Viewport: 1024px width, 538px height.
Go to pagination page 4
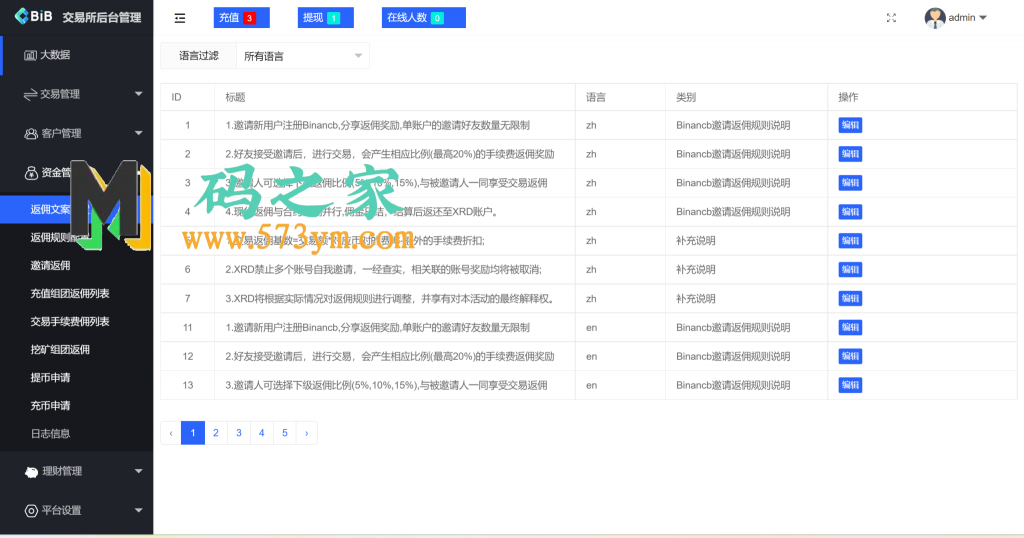pyautogui.click(x=261, y=433)
